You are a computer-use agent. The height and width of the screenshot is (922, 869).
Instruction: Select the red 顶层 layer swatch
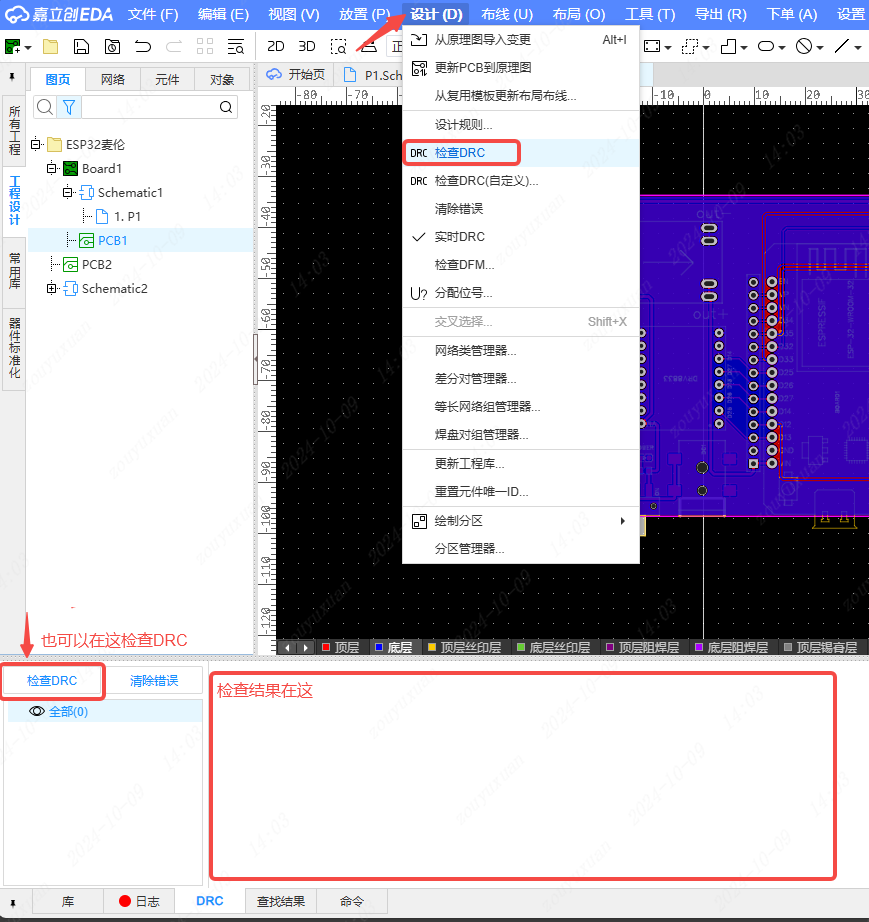[x=326, y=647]
